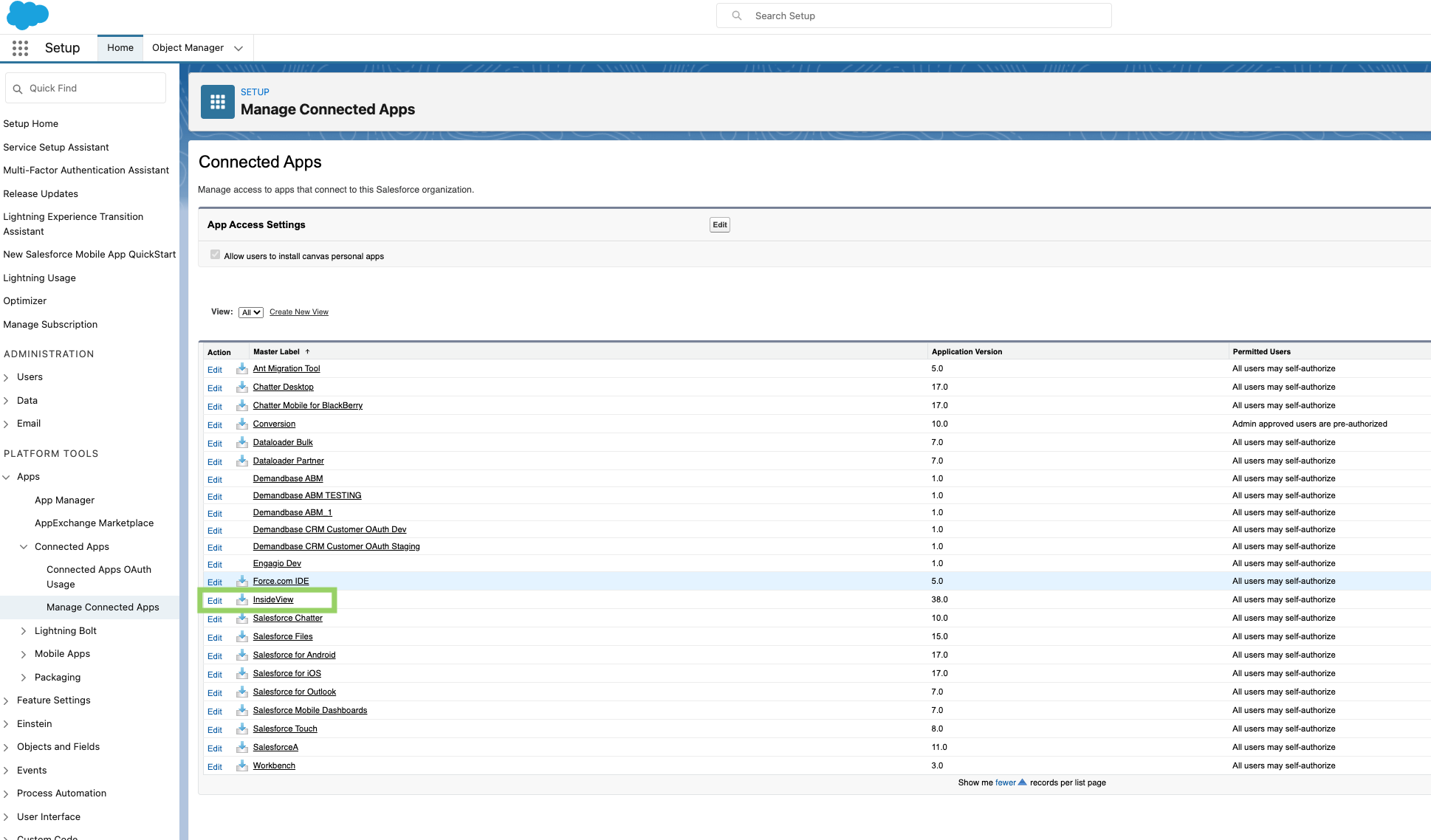Click install icon beside Chatter Mobile for BlackBerry
The height and width of the screenshot is (840, 1431).
pos(241,405)
